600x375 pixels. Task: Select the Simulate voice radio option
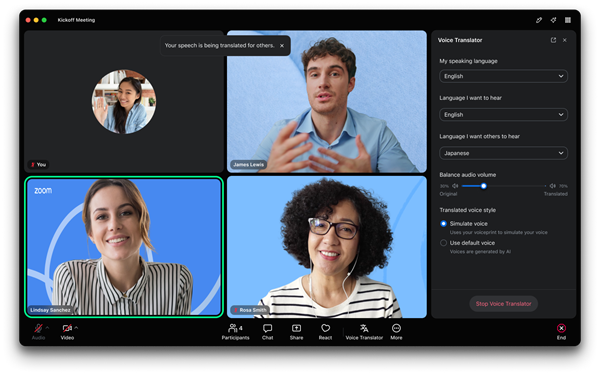(x=443, y=223)
